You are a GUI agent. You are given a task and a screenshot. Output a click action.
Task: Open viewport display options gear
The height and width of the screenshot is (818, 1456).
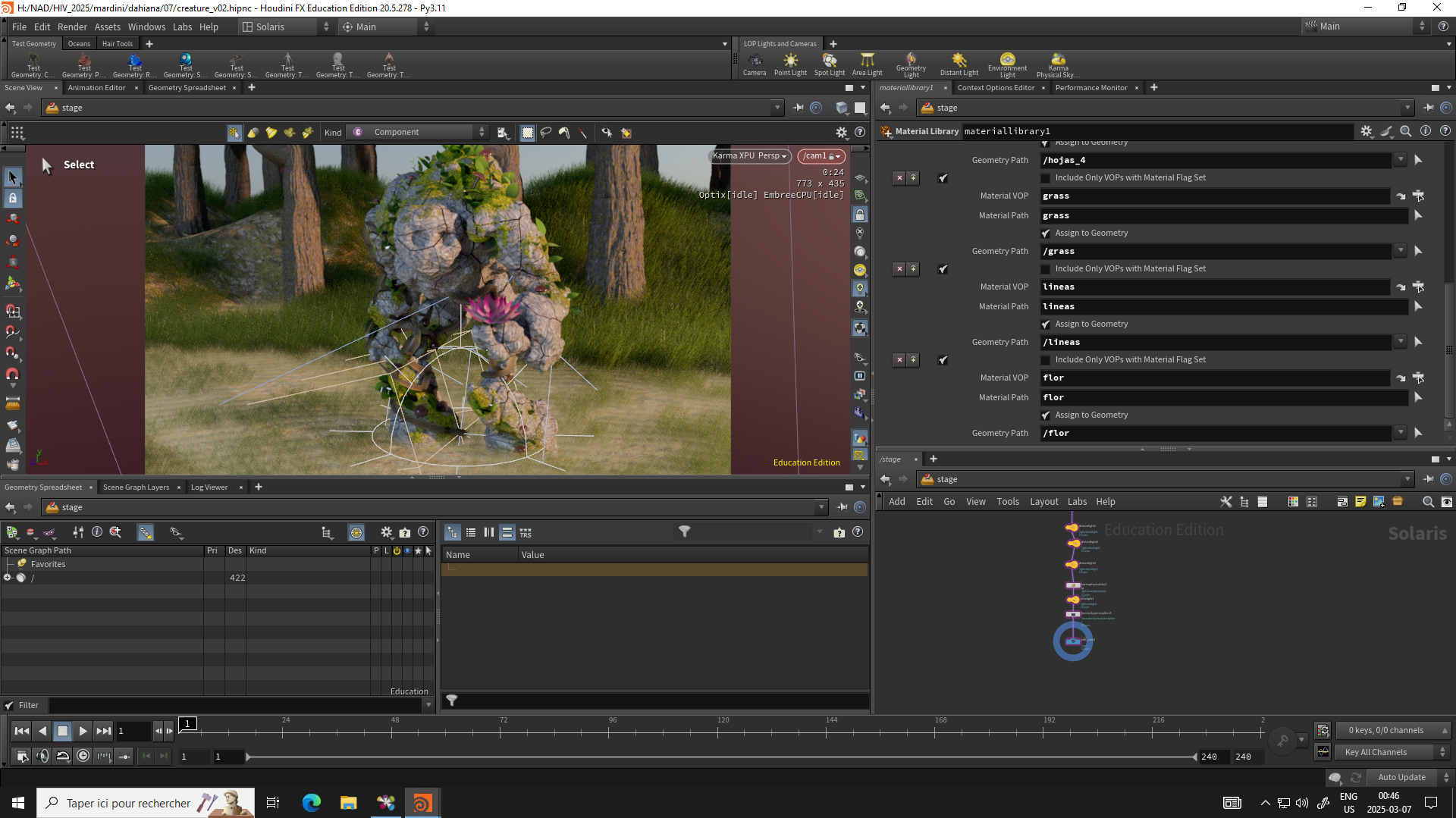[x=841, y=133]
